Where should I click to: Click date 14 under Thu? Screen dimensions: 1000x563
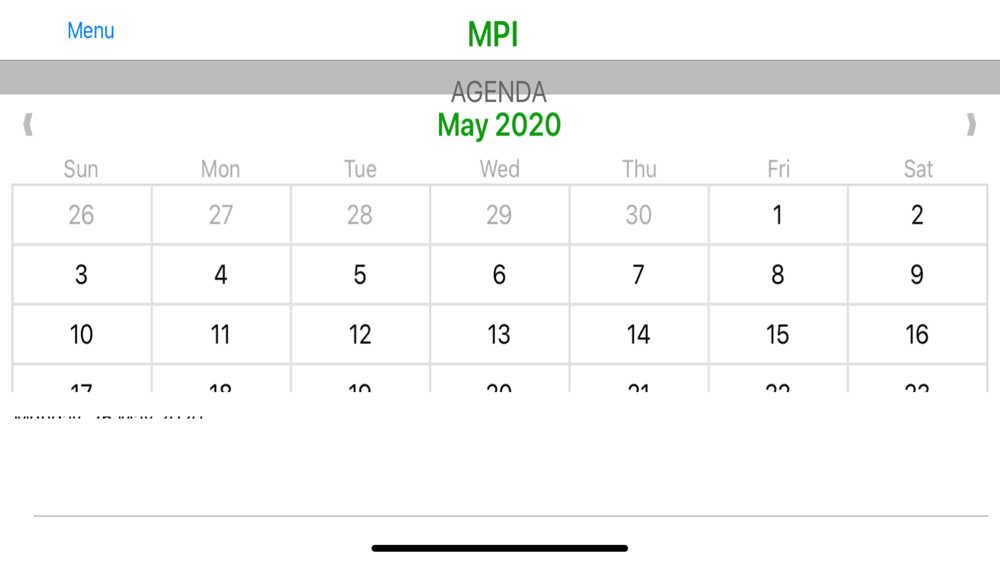(x=638, y=335)
